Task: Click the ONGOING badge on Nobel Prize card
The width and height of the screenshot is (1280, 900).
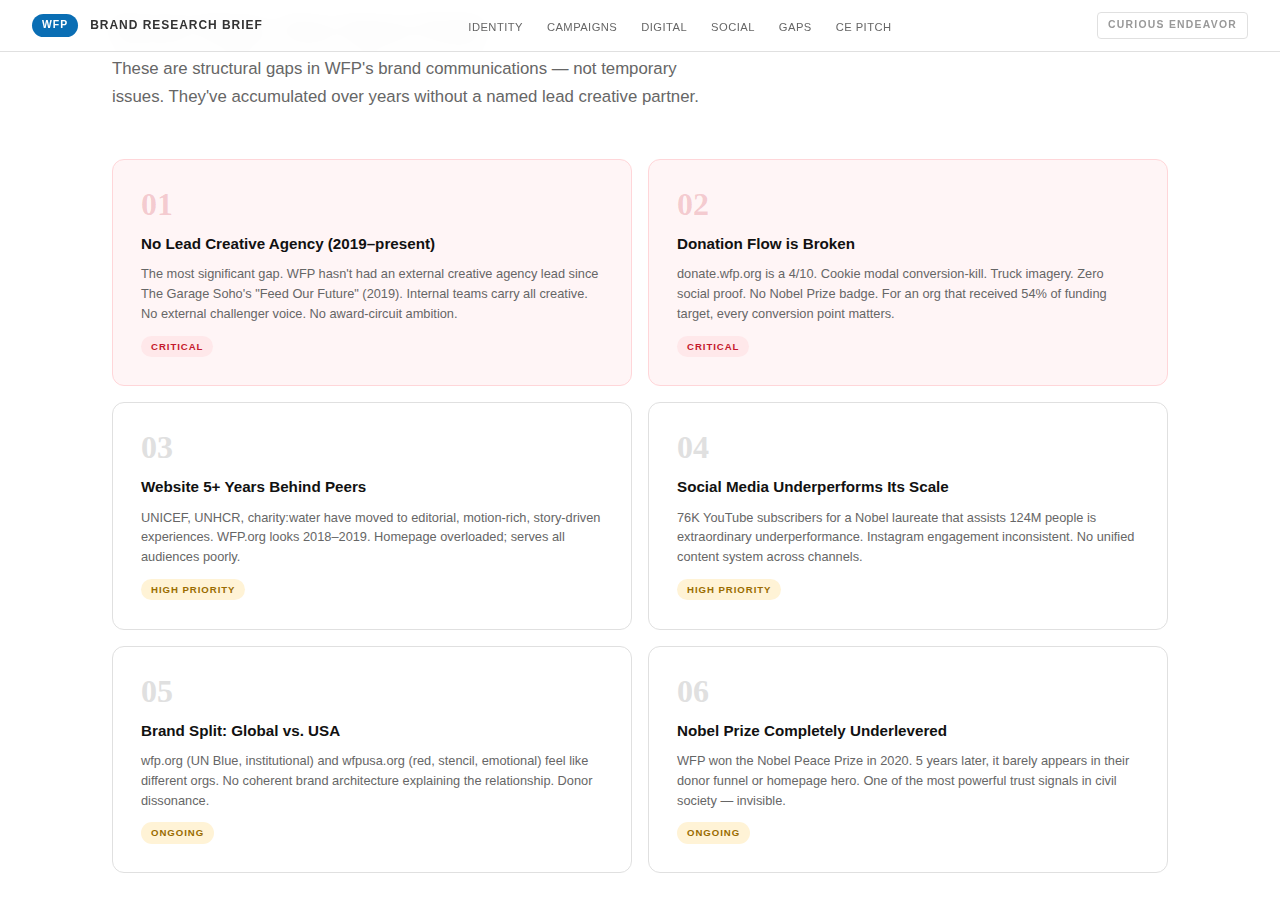Action: [713, 833]
